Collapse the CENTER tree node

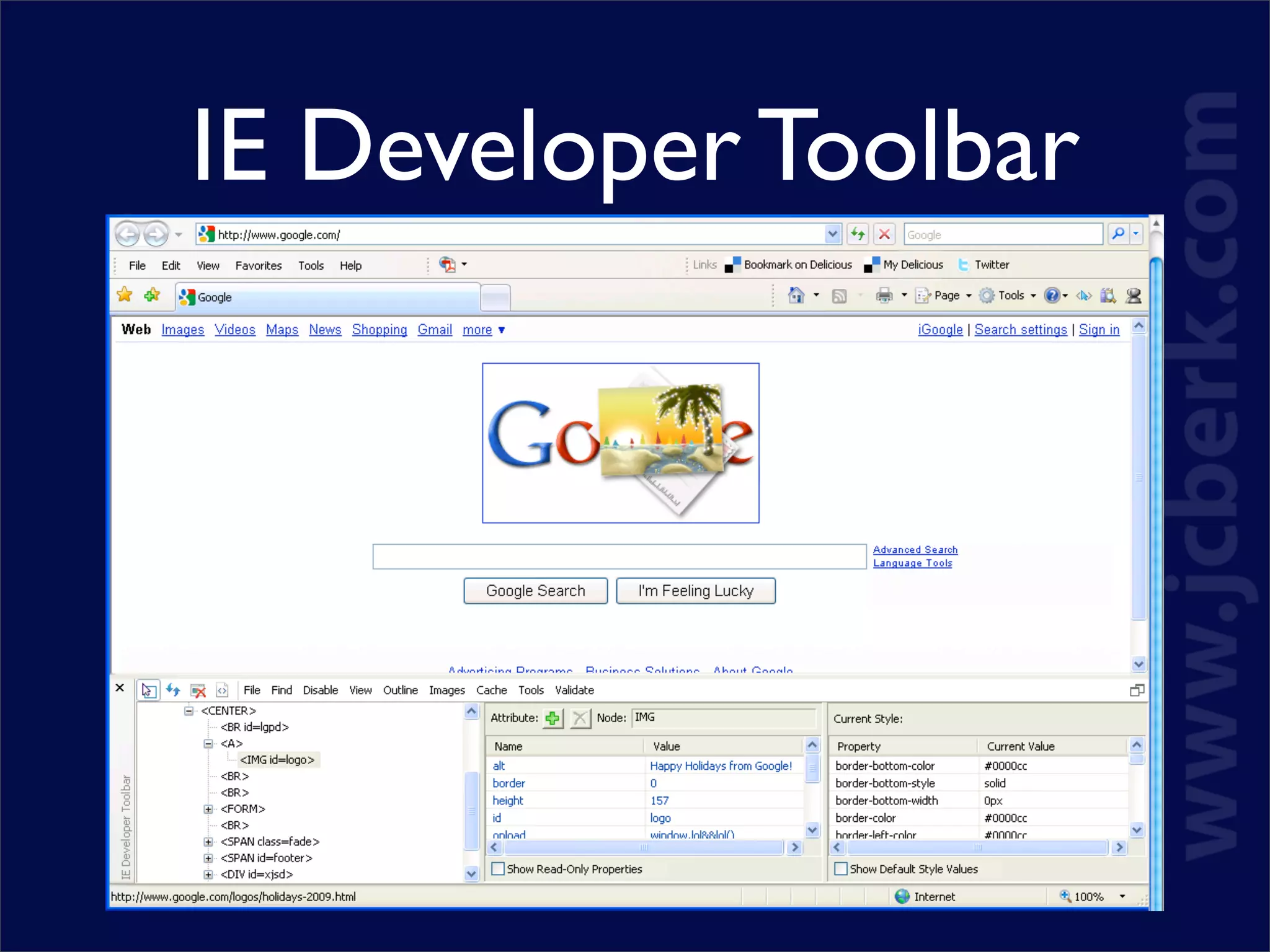[189, 711]
